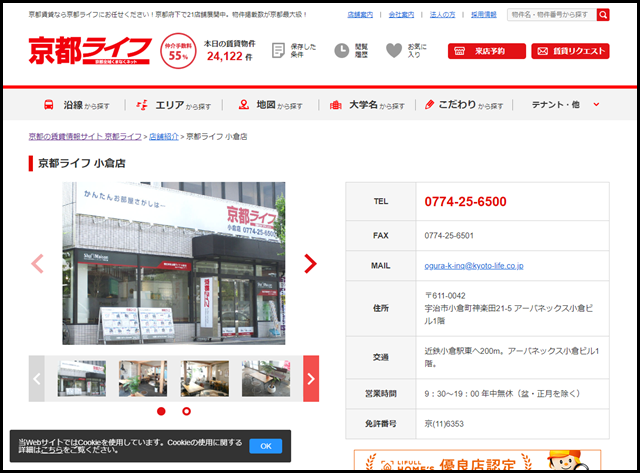
Task: Click thumbnail strip previous arrow
Action: 36,379
